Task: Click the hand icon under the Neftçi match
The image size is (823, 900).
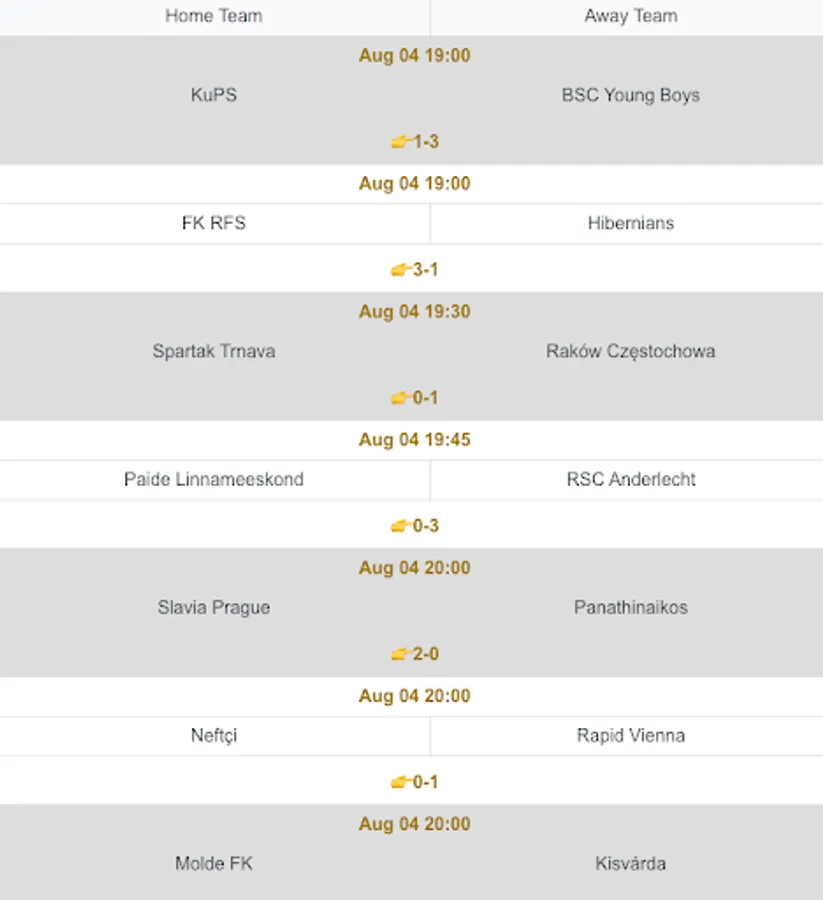Action: 401,782
